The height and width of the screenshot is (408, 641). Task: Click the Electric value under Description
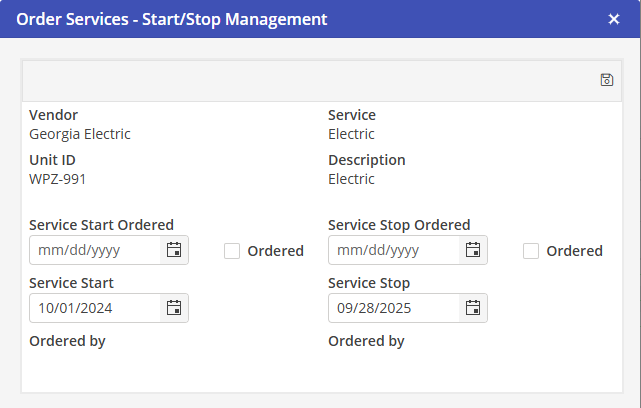351,179
